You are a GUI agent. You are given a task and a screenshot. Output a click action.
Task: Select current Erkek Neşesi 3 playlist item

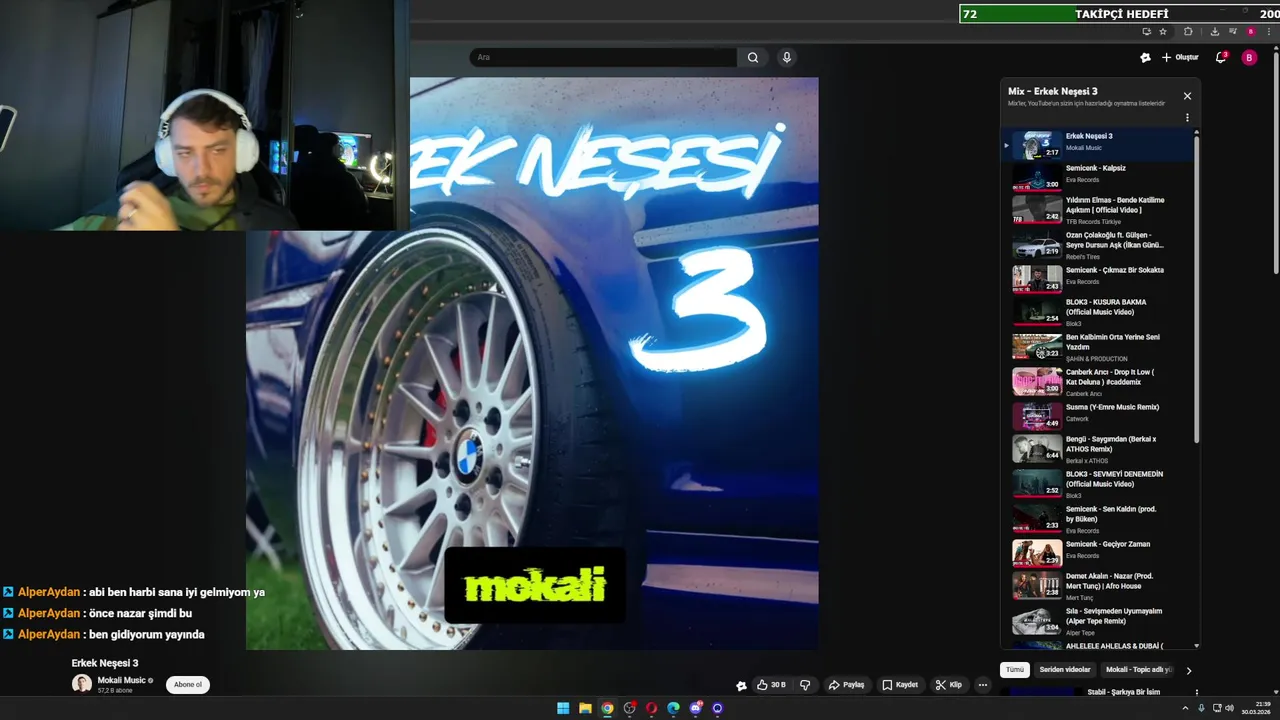click(x=1097, y=145)
